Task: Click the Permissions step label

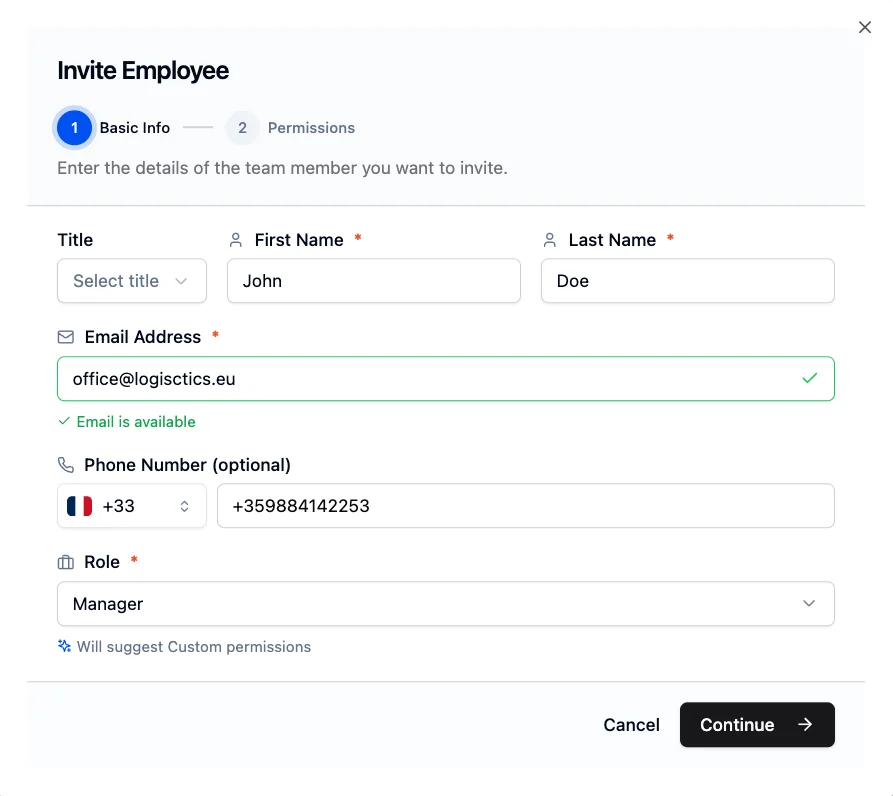Action: (311, 128)
